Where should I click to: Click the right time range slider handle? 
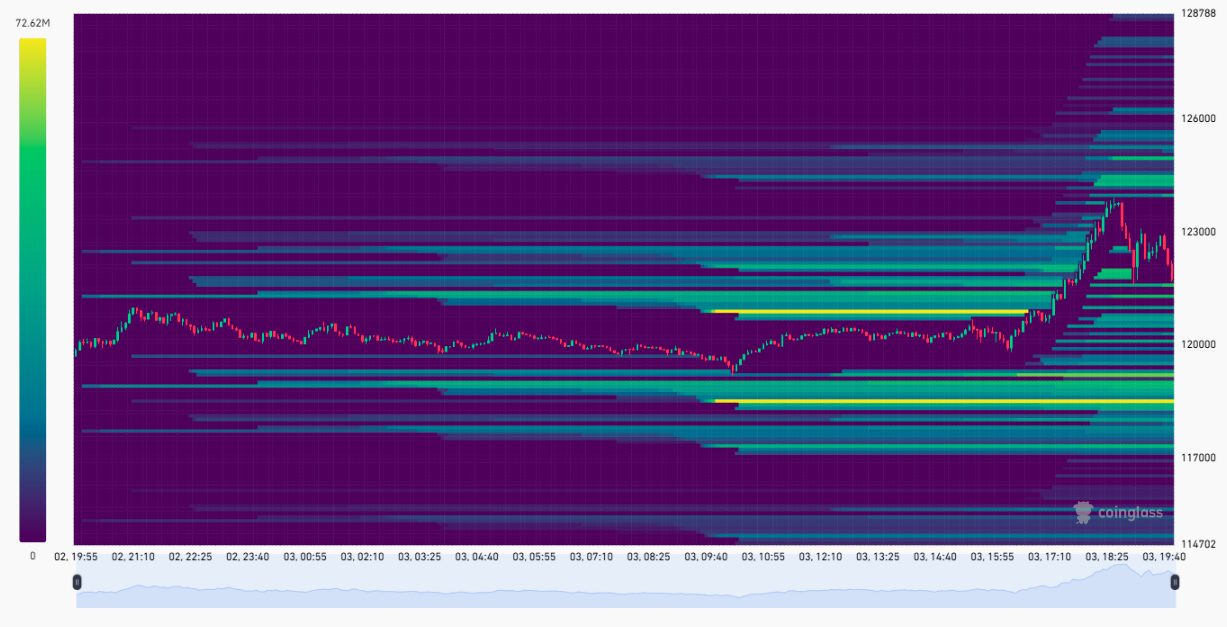tap(1175, 582)
